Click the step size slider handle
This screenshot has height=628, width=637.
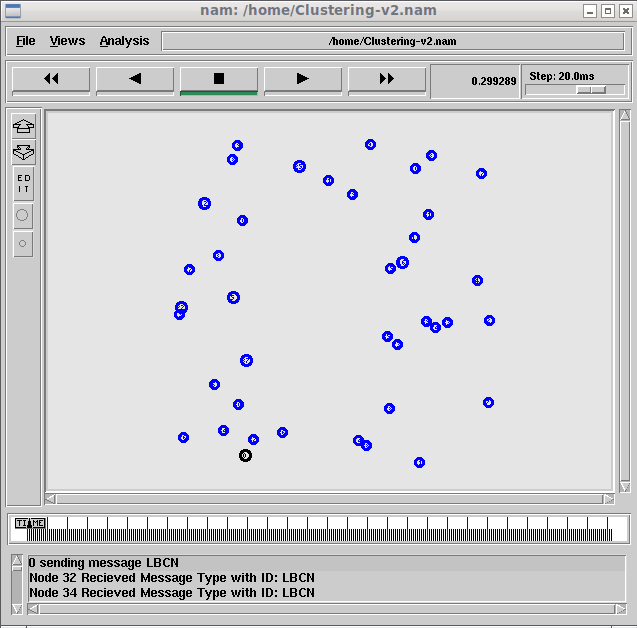click(592, 90)
